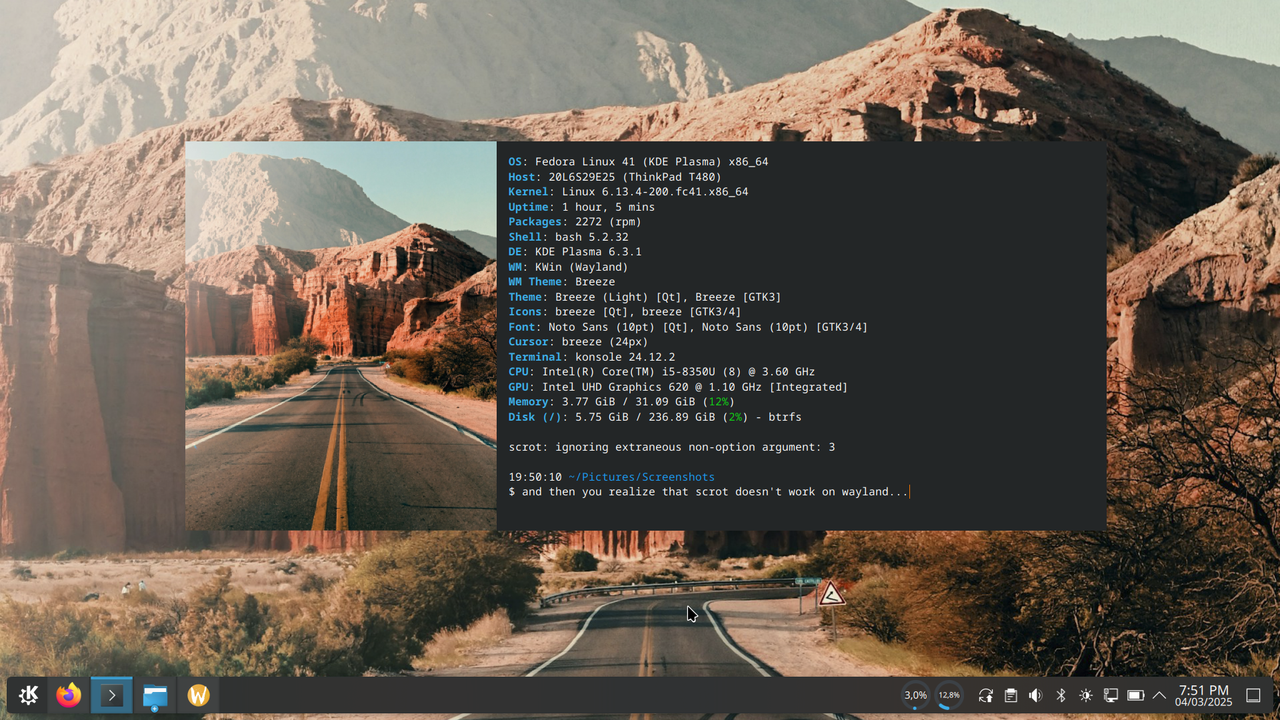Viewport: 1280px width, 720px height.
Task: Click the scrot "ignoring extraneous non-option argument" message
Action: (x=671, y=447)
